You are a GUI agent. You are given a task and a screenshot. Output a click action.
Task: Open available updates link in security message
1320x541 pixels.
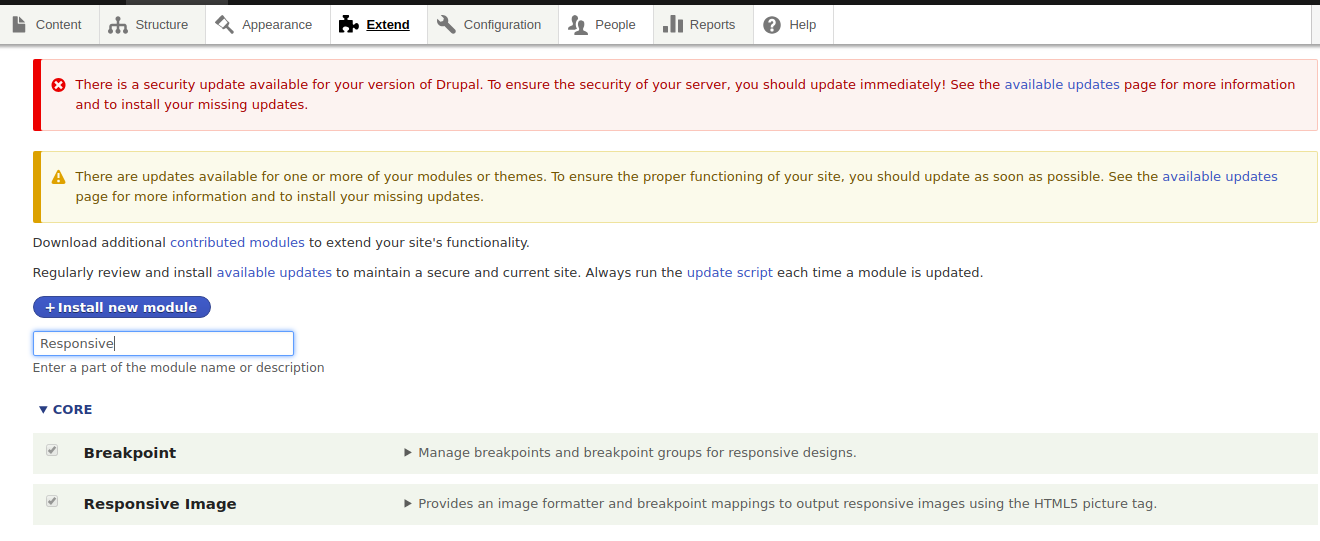click(x=1062, y=85)
